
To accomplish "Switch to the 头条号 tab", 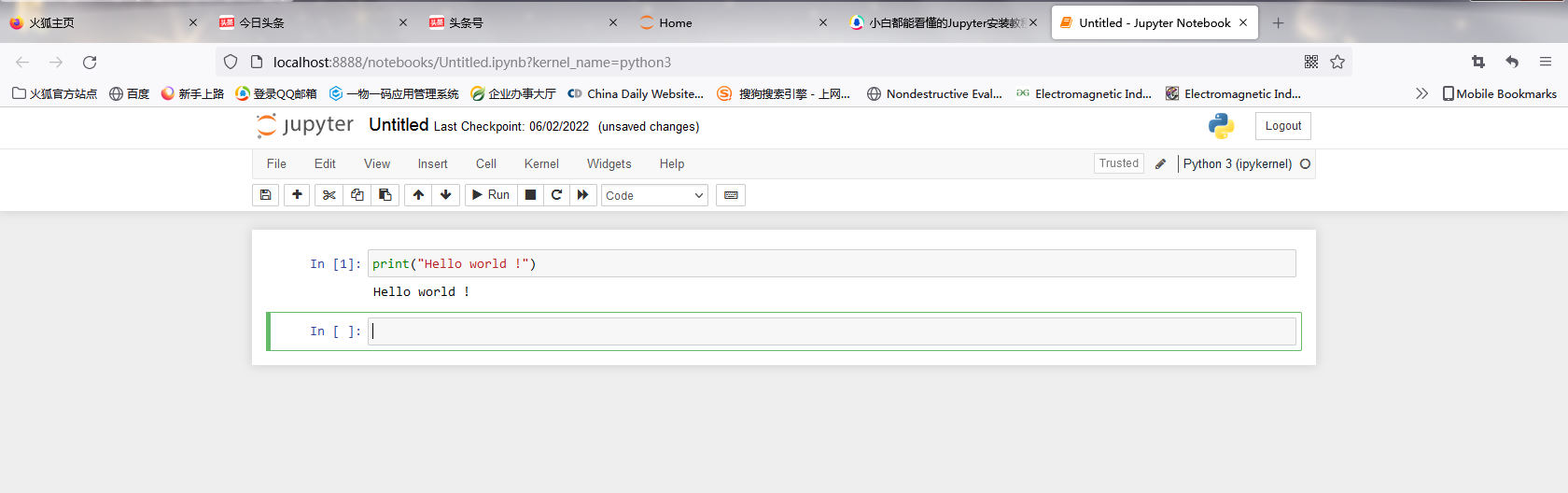I will tap(524, 22).
